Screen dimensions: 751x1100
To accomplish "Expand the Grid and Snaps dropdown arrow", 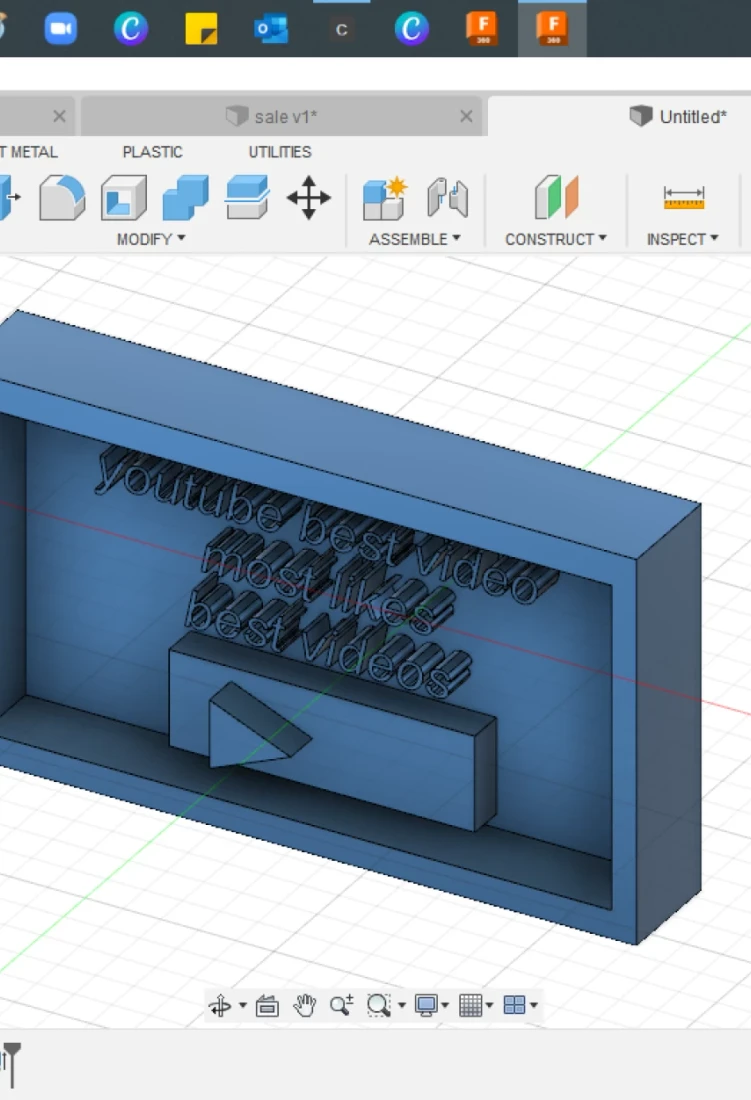I will pyautogui.click(x=489, y=1005).
